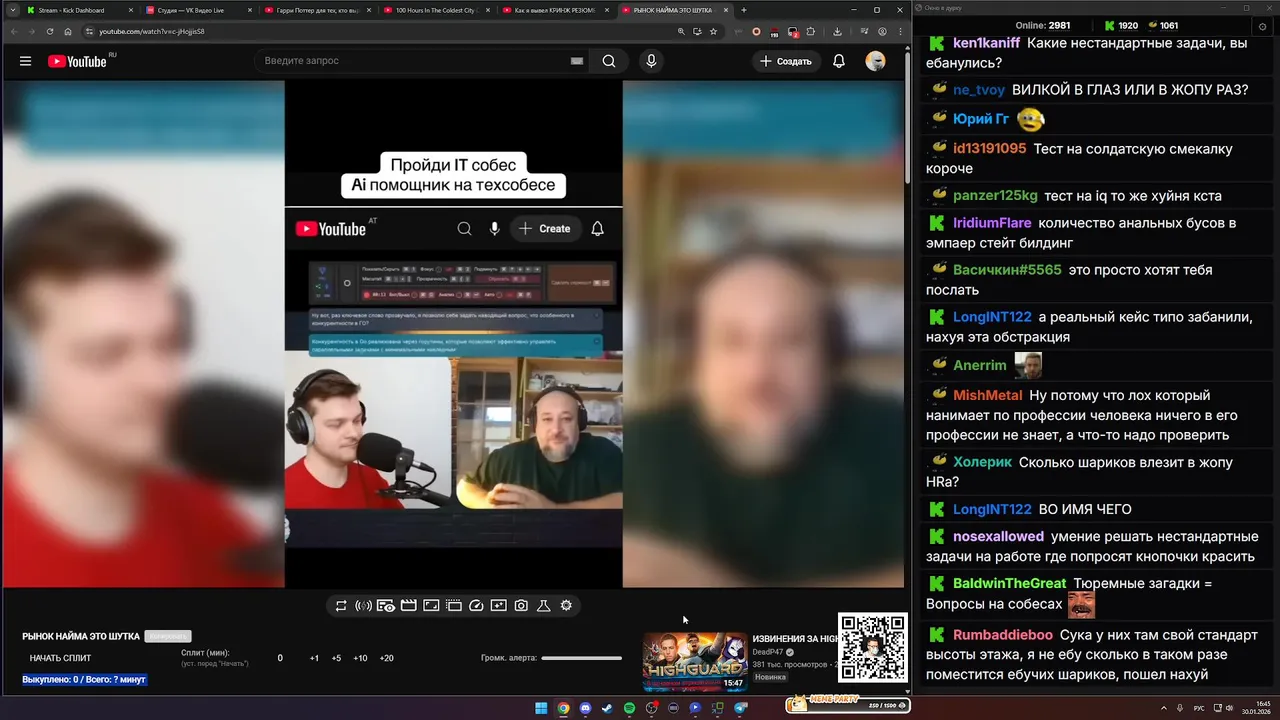The image size is (1280, 720).
Task: Click the inner video's Create button
Action: (545, 229)
